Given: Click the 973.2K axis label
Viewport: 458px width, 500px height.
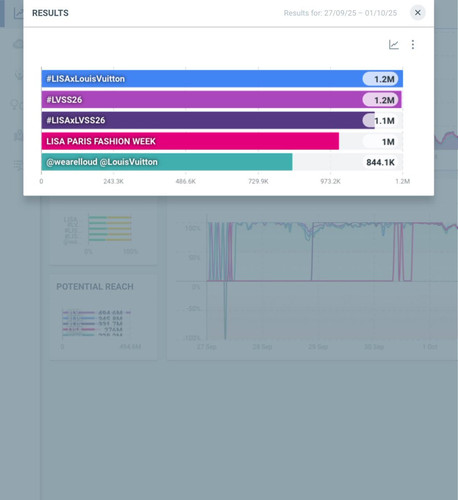Looking at the screenshot, I should pos(330,181).
